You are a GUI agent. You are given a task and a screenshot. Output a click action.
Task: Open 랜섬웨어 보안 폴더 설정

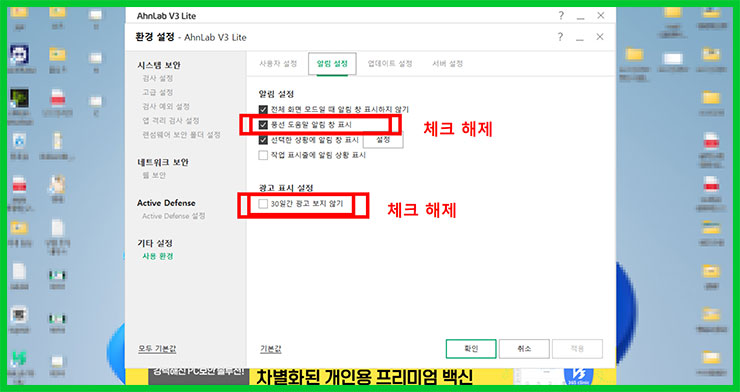[x=181, y=135]
